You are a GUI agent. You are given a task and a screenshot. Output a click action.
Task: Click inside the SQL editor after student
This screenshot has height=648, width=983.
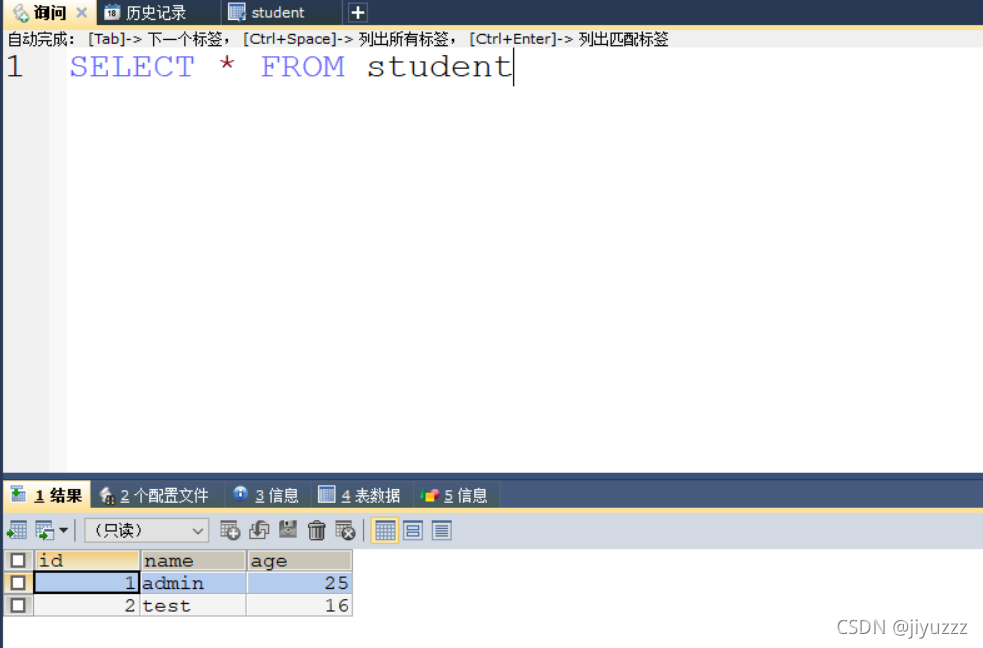coord(513,66)
